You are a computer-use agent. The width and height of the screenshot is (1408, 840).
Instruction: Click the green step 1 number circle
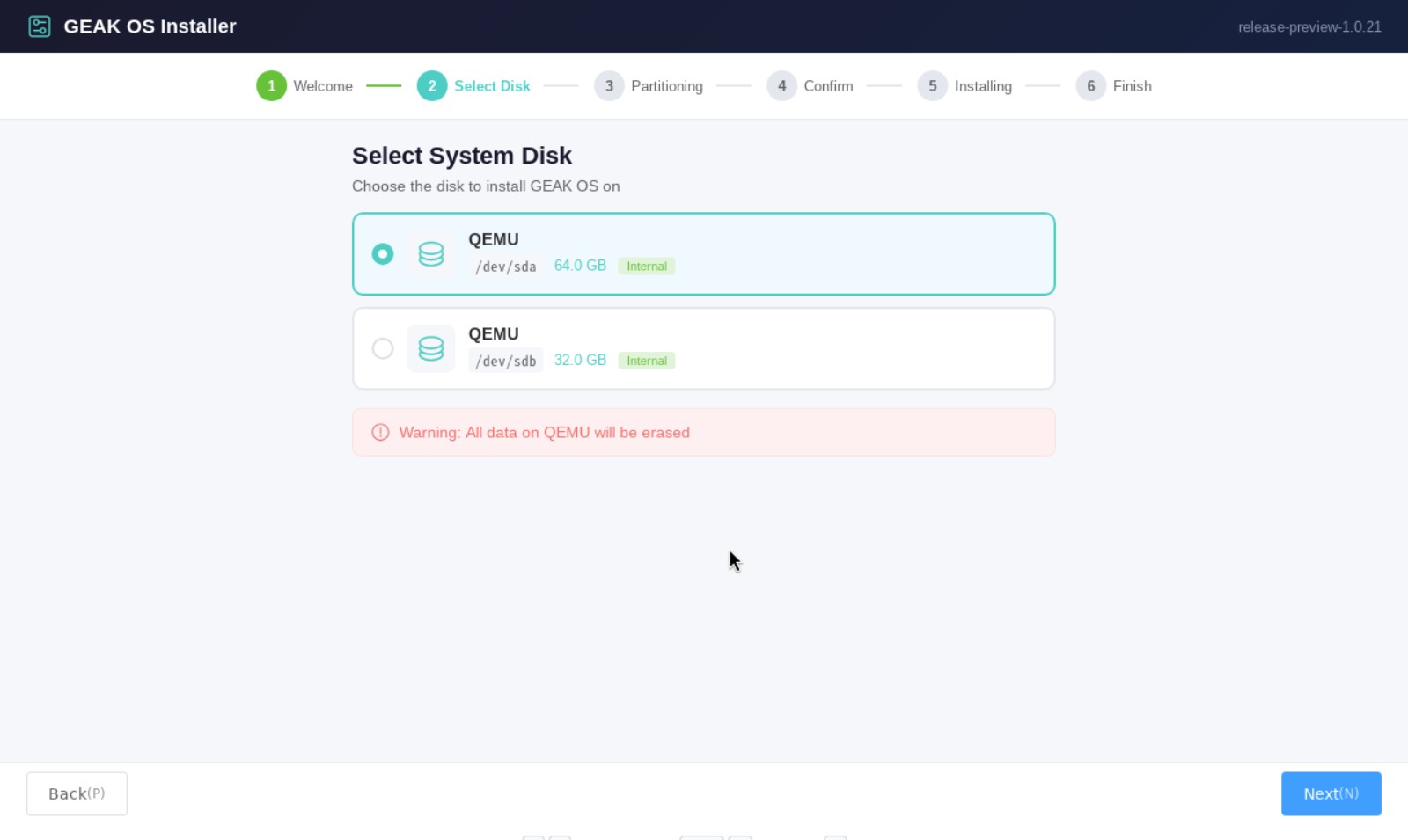pyautogui.click(x=271, y=86)
